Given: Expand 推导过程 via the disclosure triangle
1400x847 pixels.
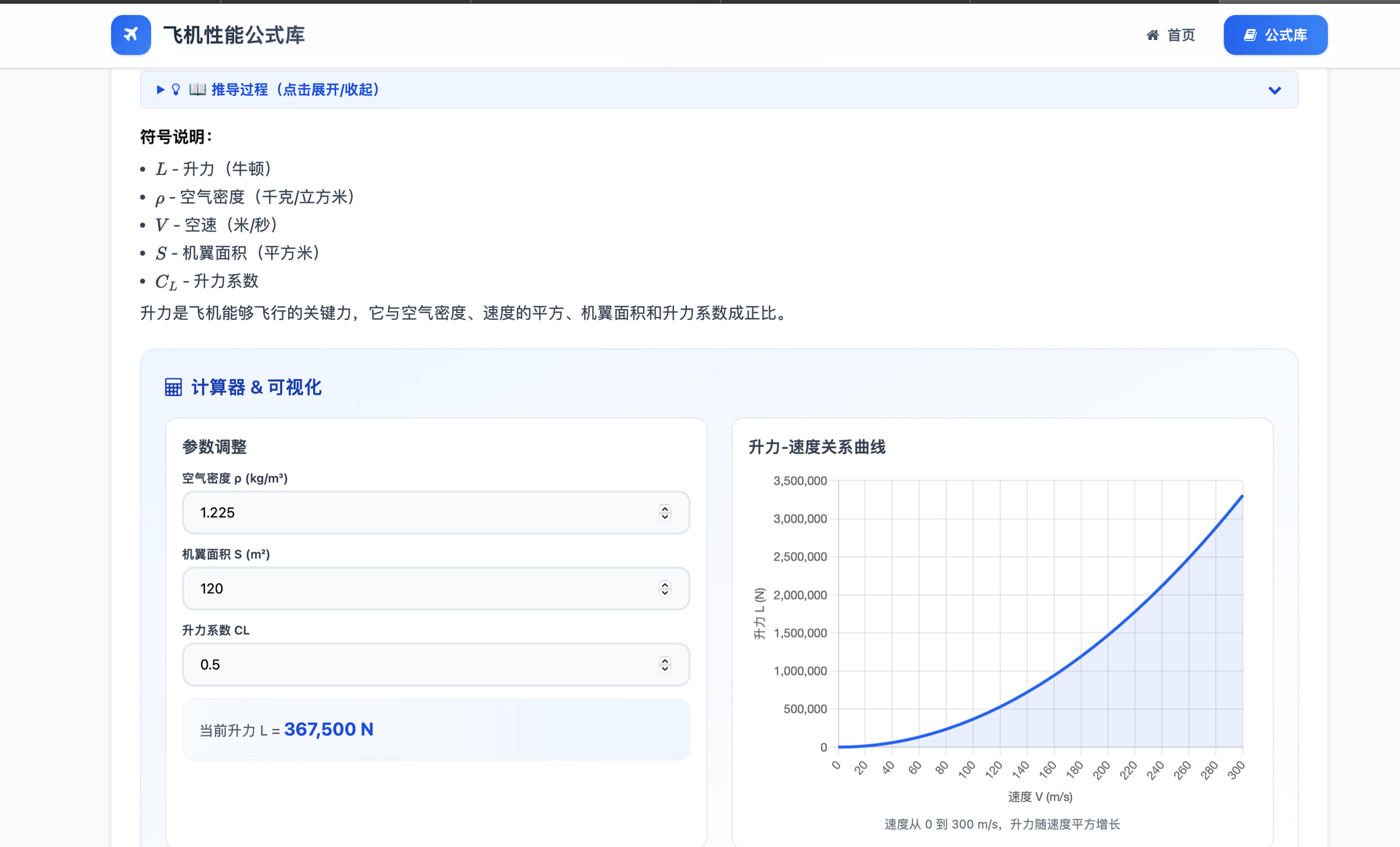Looking at the screenshot, I should (160, 90).
